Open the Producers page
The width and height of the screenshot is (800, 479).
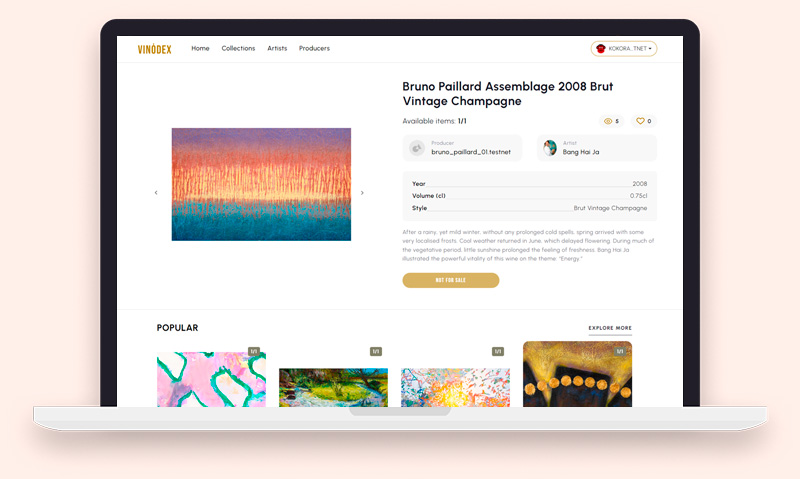tap(314, 48)
